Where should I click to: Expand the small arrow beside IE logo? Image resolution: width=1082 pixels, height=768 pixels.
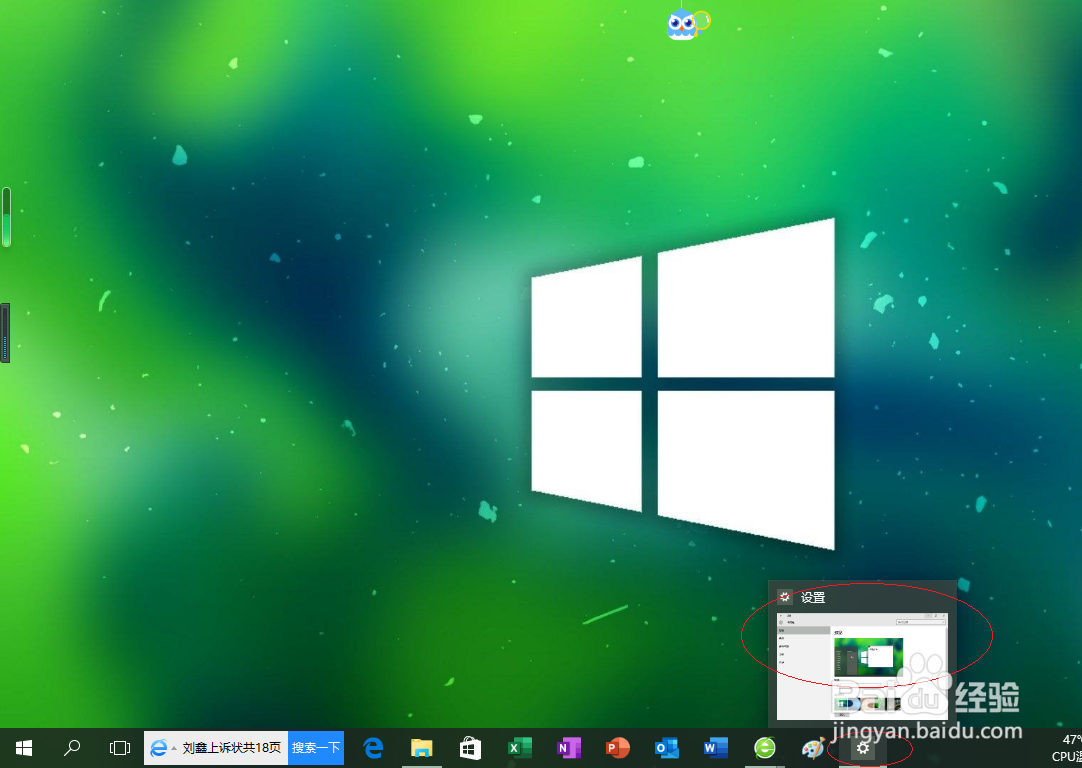174,749
